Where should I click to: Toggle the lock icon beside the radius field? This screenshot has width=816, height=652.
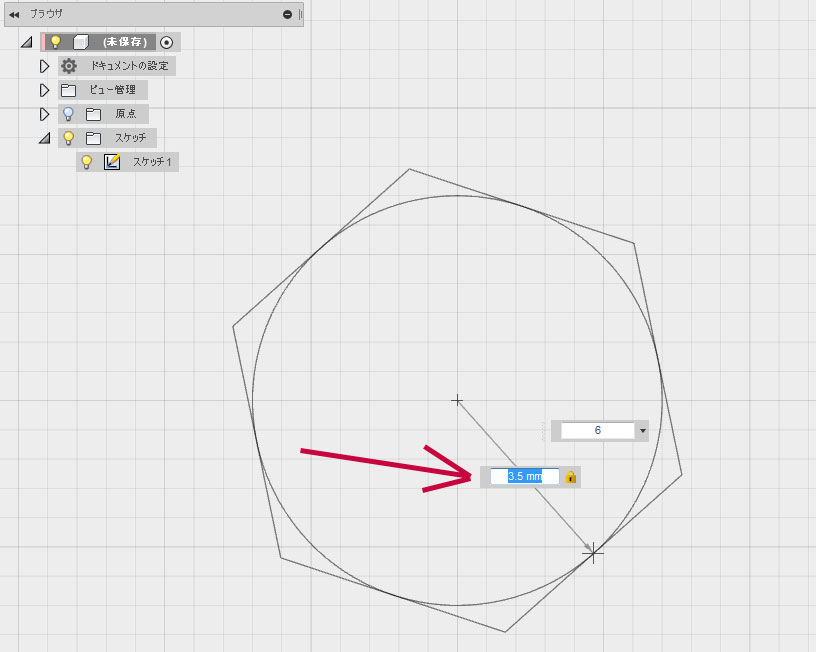point(570,477)
